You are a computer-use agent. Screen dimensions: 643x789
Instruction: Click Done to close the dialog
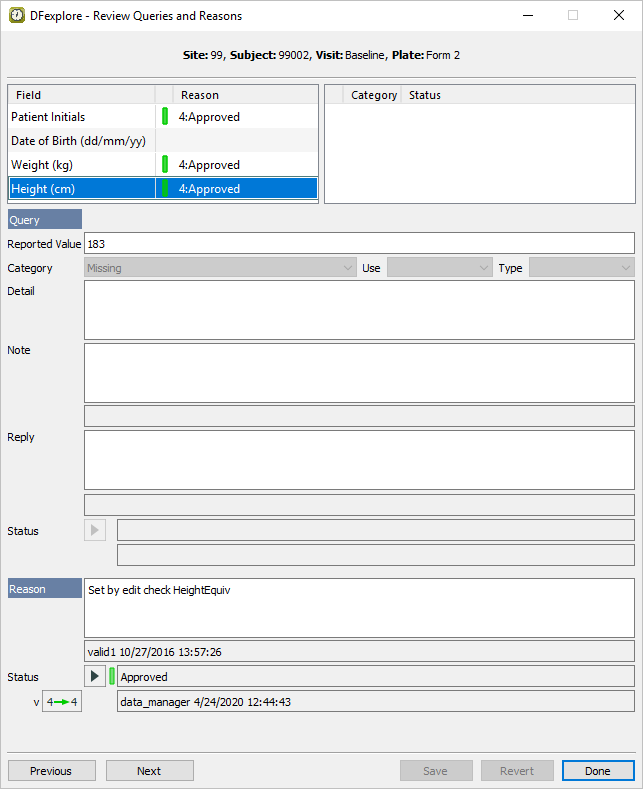click(x=598, y=771)
